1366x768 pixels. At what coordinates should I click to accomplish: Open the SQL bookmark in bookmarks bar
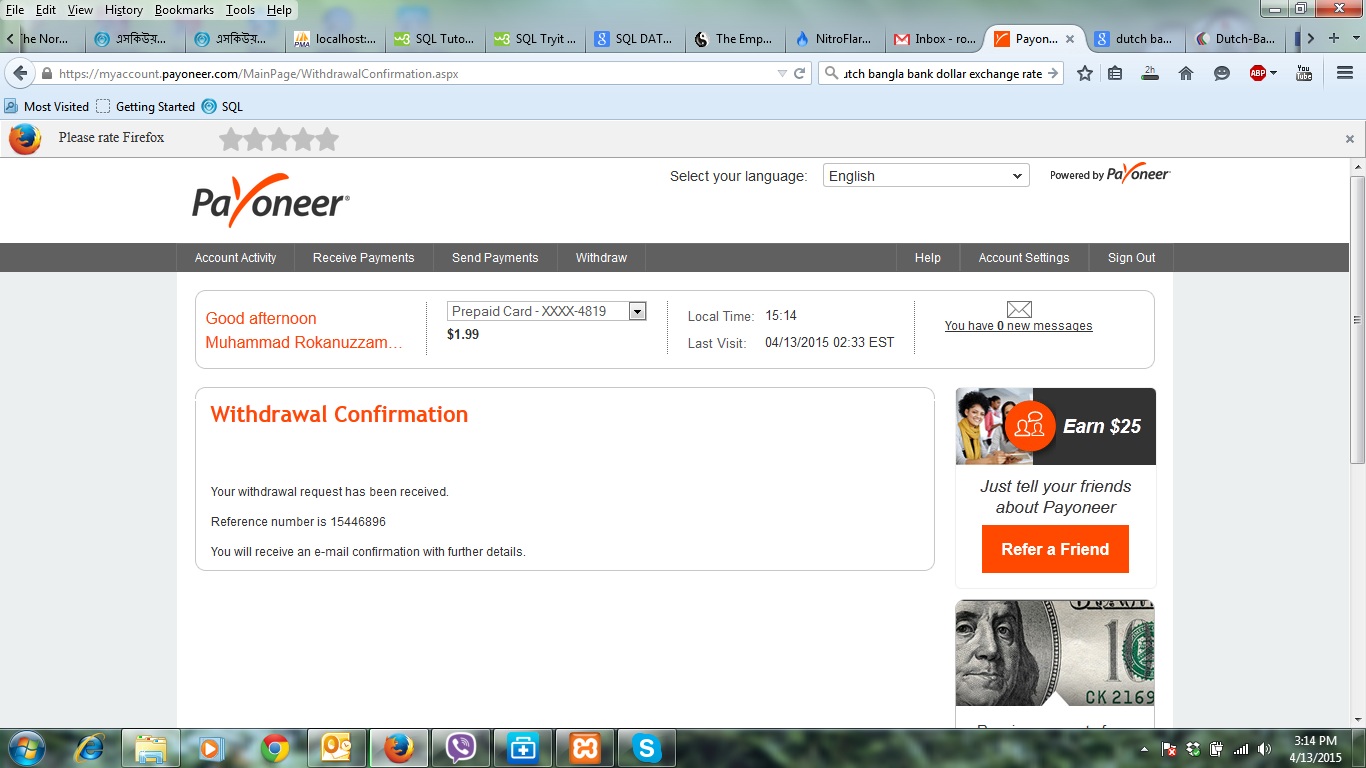[x=222, y=106]
